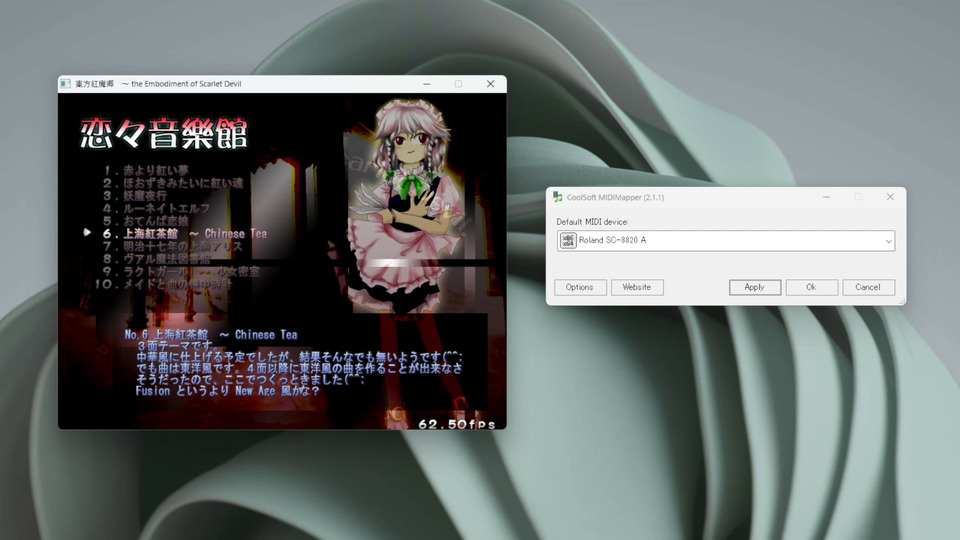Click the 恋々音樂館 Music Room title
960x540 pixels.
click(163, 133)
